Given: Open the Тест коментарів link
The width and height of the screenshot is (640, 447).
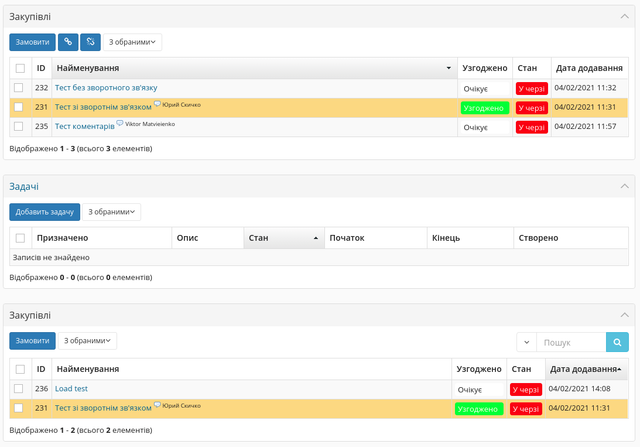Looking at the screenshot, I should pyautogui.click(x=85, y=126).
